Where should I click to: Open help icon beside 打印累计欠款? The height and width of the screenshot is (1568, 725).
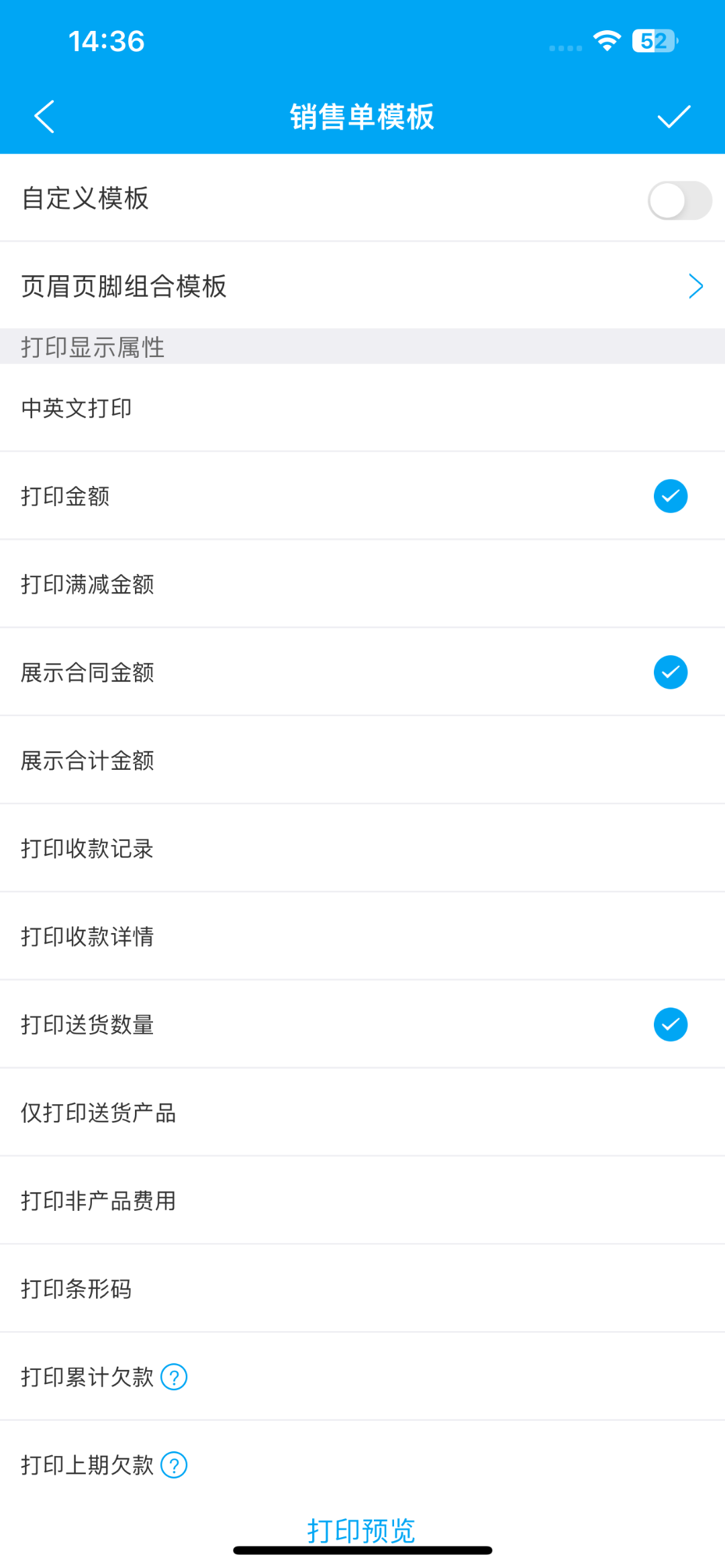[x=174, y=1377]
